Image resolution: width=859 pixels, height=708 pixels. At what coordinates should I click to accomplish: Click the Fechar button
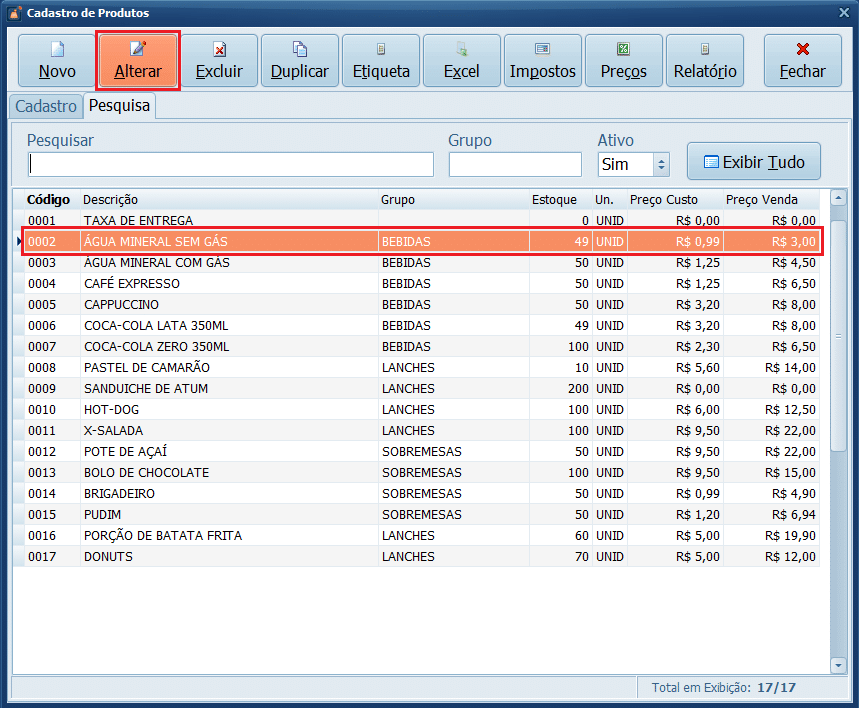coord(802,61)
